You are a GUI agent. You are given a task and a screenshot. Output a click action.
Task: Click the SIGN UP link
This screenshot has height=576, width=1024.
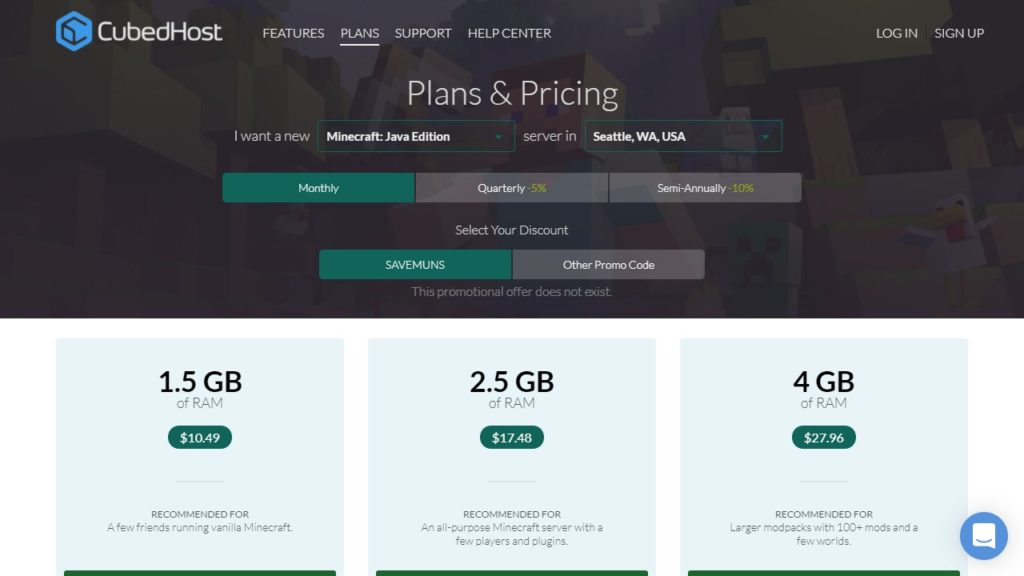959,33
